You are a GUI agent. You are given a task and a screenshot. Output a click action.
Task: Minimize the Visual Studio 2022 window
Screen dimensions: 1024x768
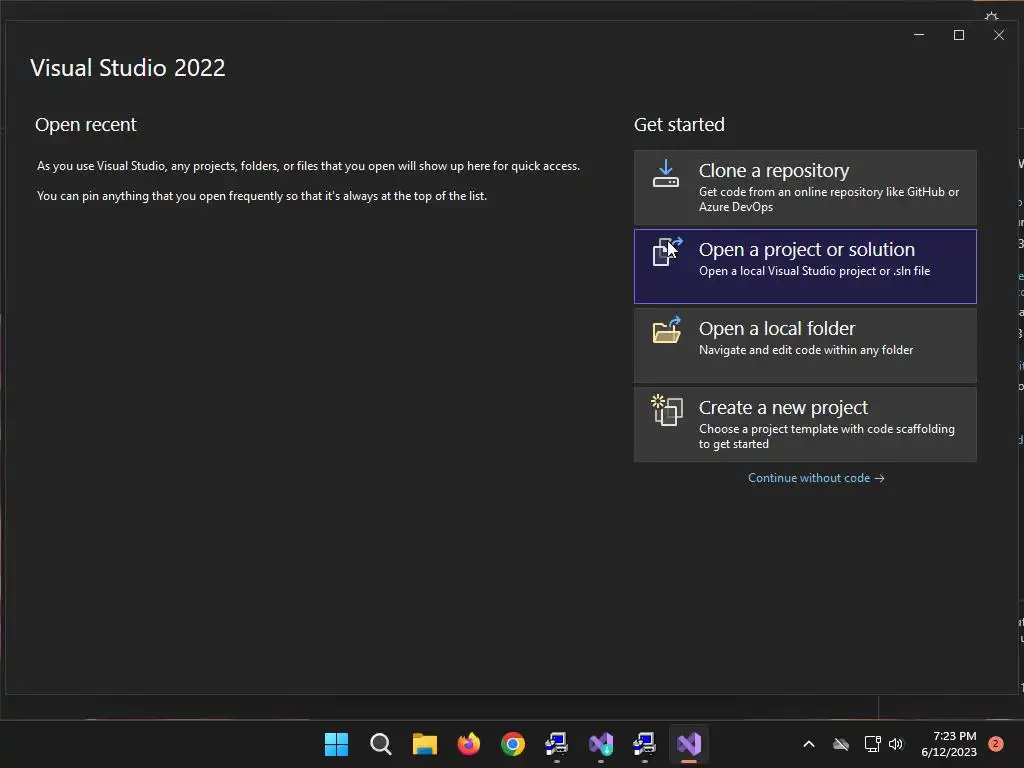tap(919, 35)
